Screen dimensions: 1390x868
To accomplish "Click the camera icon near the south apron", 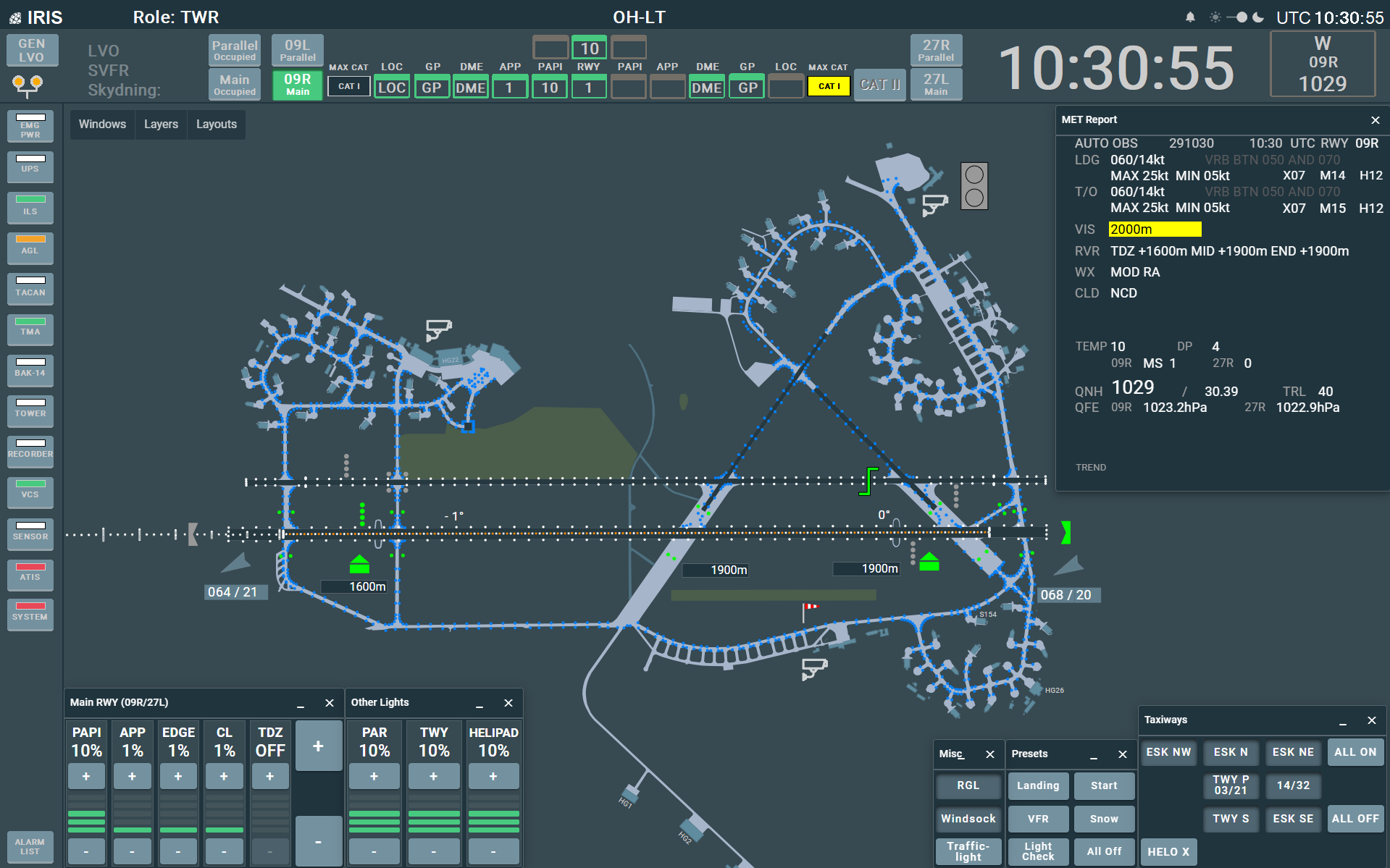I will point(814,667).
